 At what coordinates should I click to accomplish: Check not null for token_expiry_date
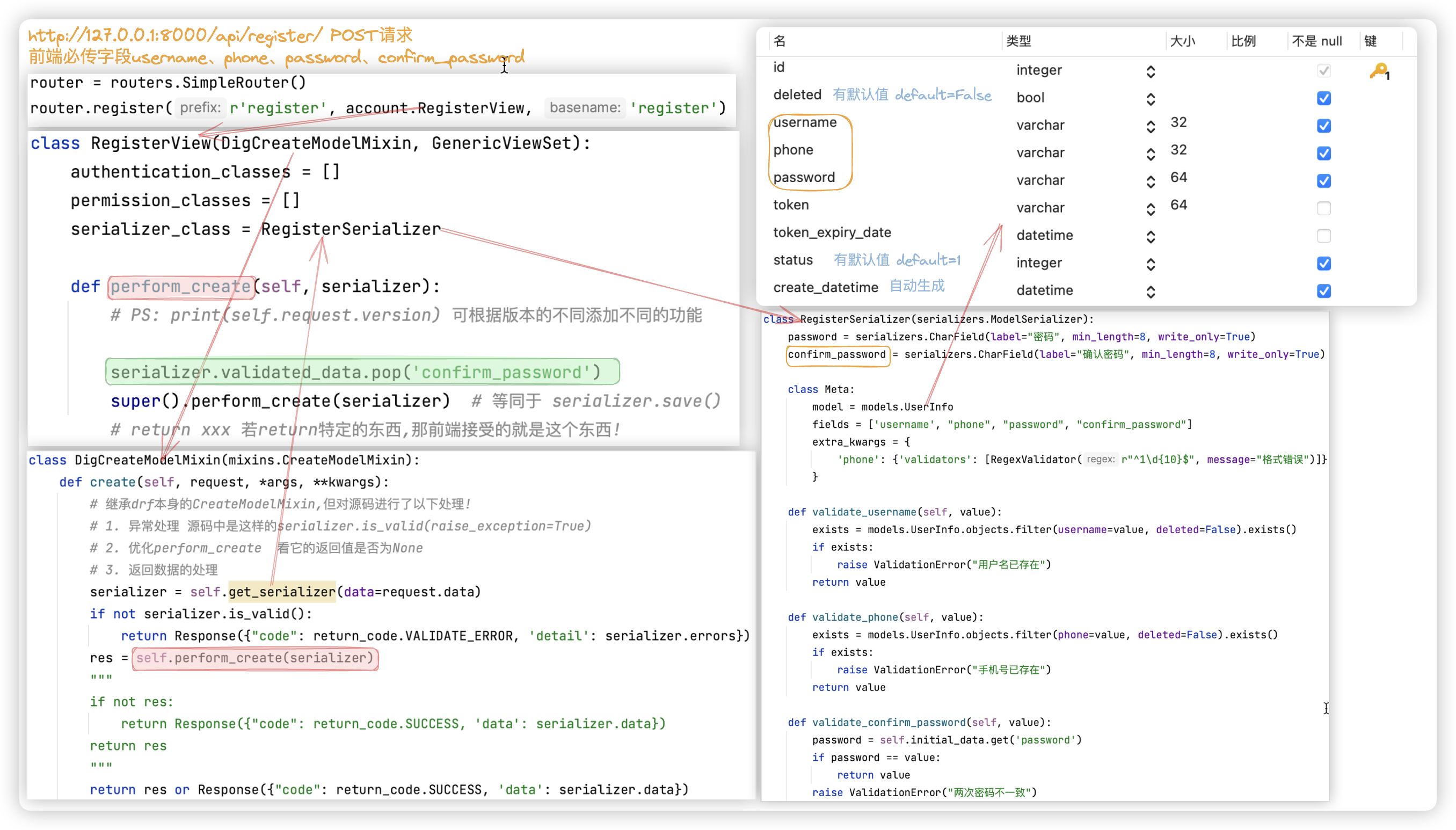(1323, 236)
